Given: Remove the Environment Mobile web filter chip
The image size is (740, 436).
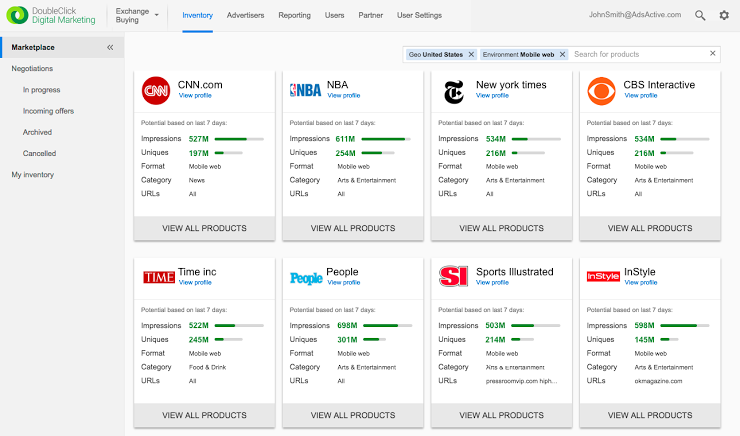Looking at the screenshot, I should [x=563, y=54].
